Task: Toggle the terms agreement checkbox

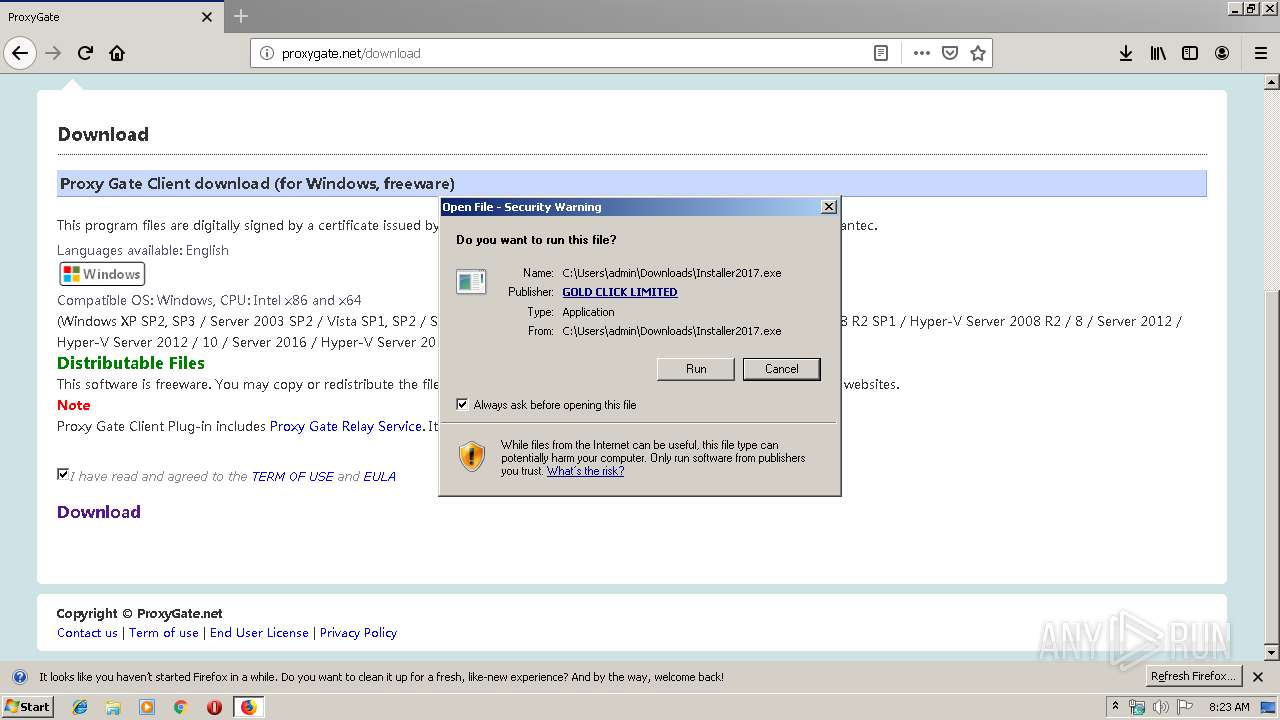Action: (63, 474)
